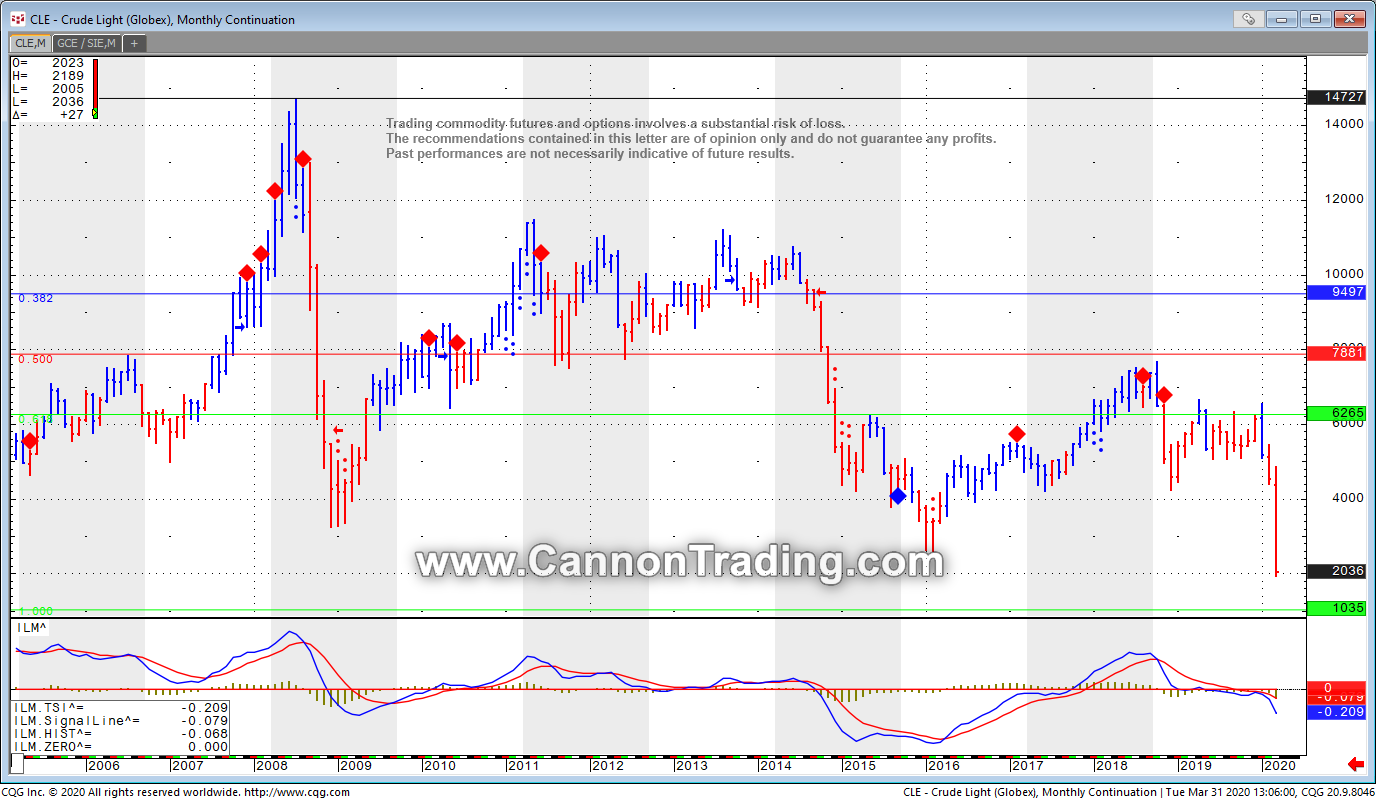The width and height of the screenshot is (1376, 800).
Task: Click the 2016 label on time axis
Action: coord(943,765)
